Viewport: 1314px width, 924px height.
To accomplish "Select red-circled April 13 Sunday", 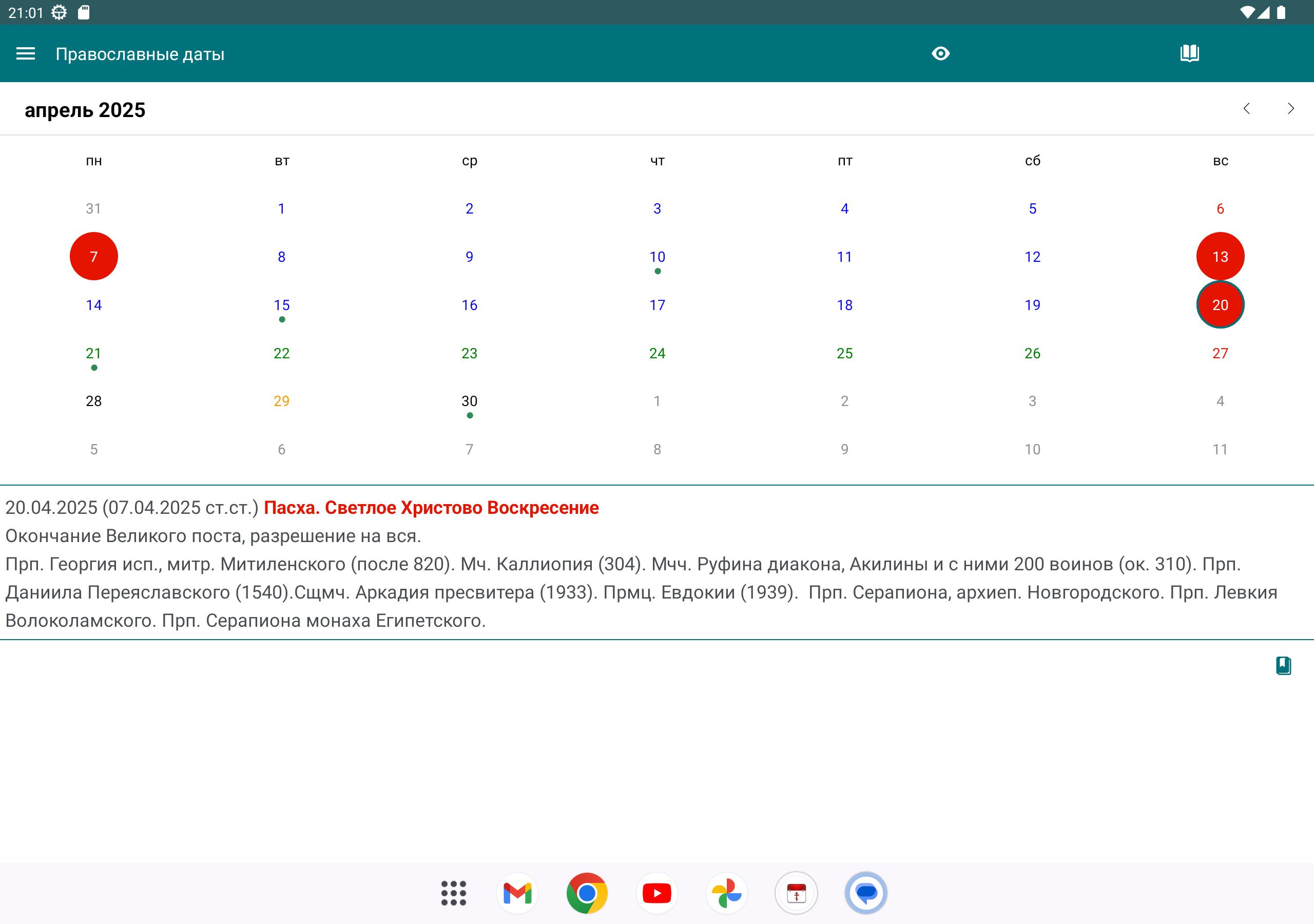I will click(x=1220, y=257).
